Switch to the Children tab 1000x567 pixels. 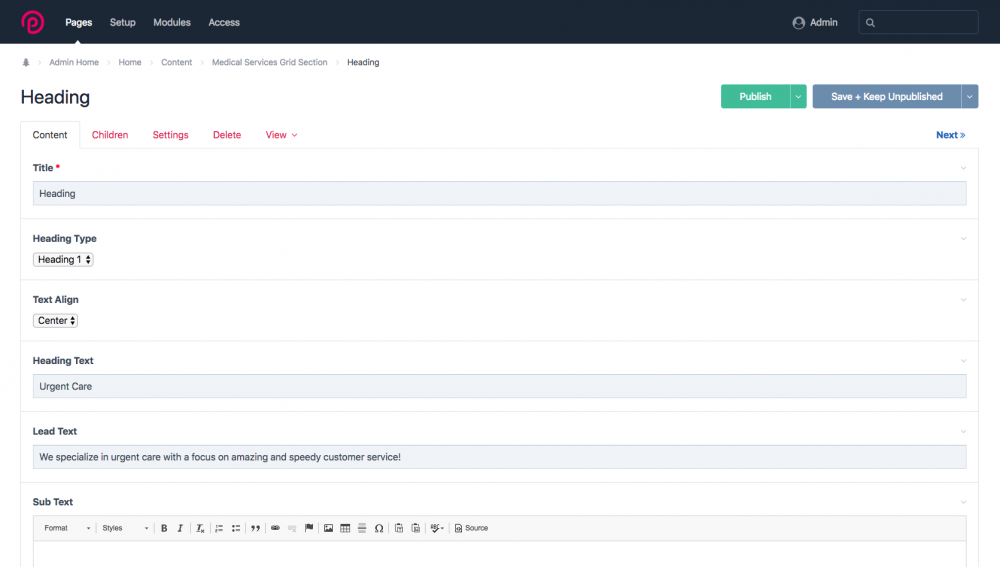click(110, 135)
